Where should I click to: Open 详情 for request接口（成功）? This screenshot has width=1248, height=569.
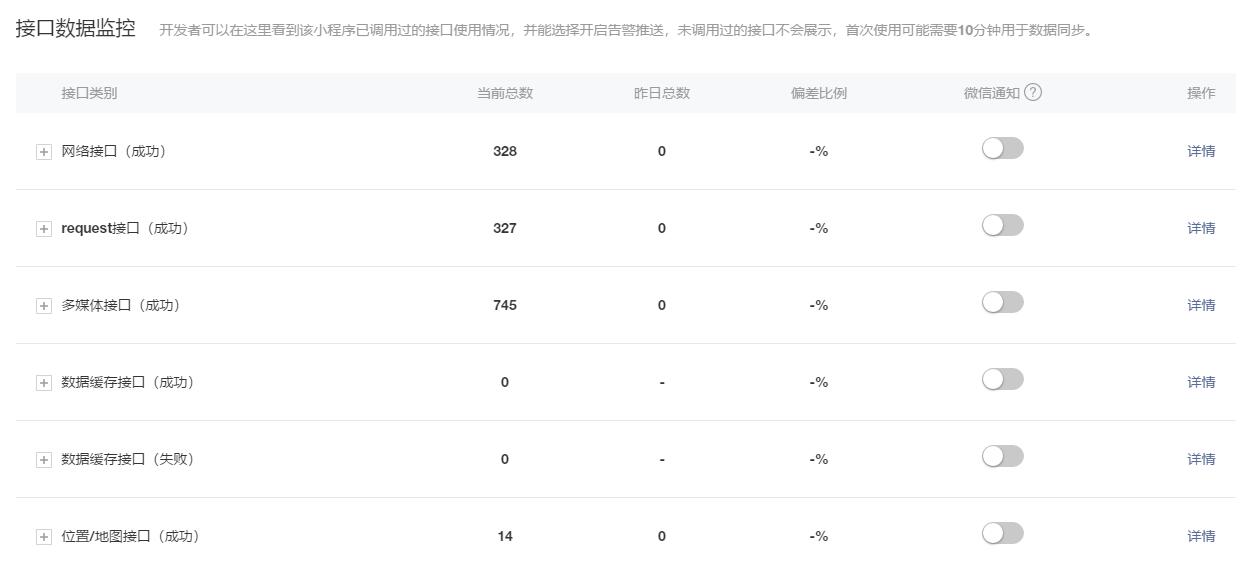(1200, 229)
